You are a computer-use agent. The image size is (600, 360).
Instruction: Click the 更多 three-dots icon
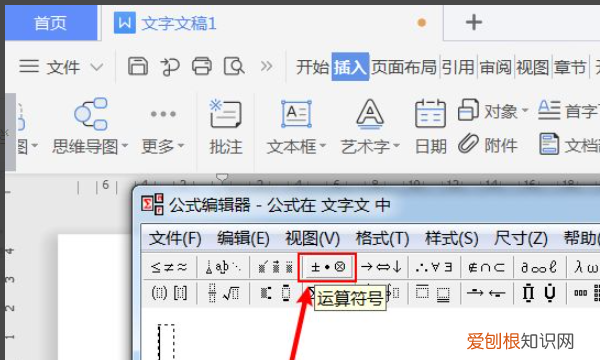click(163, 114)
